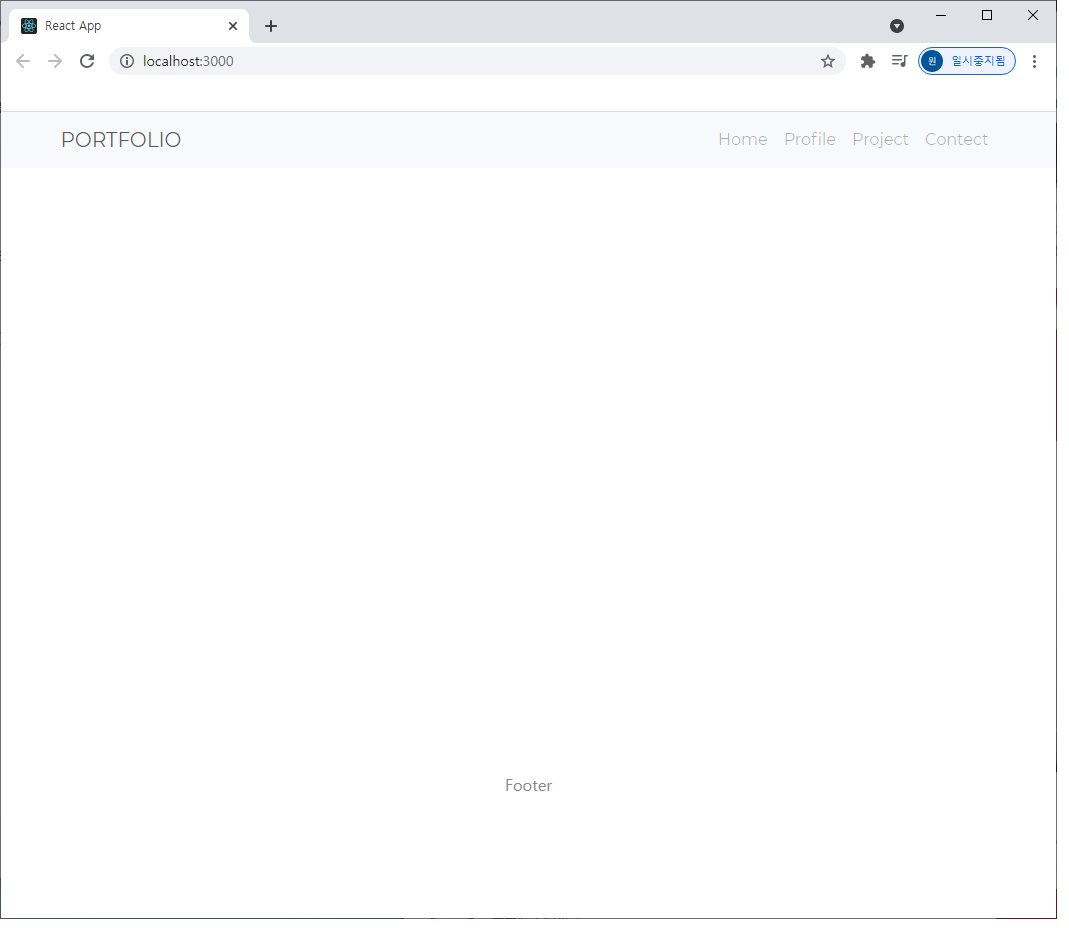Click the PORTFOLIO brand logo

coord(122,141)
